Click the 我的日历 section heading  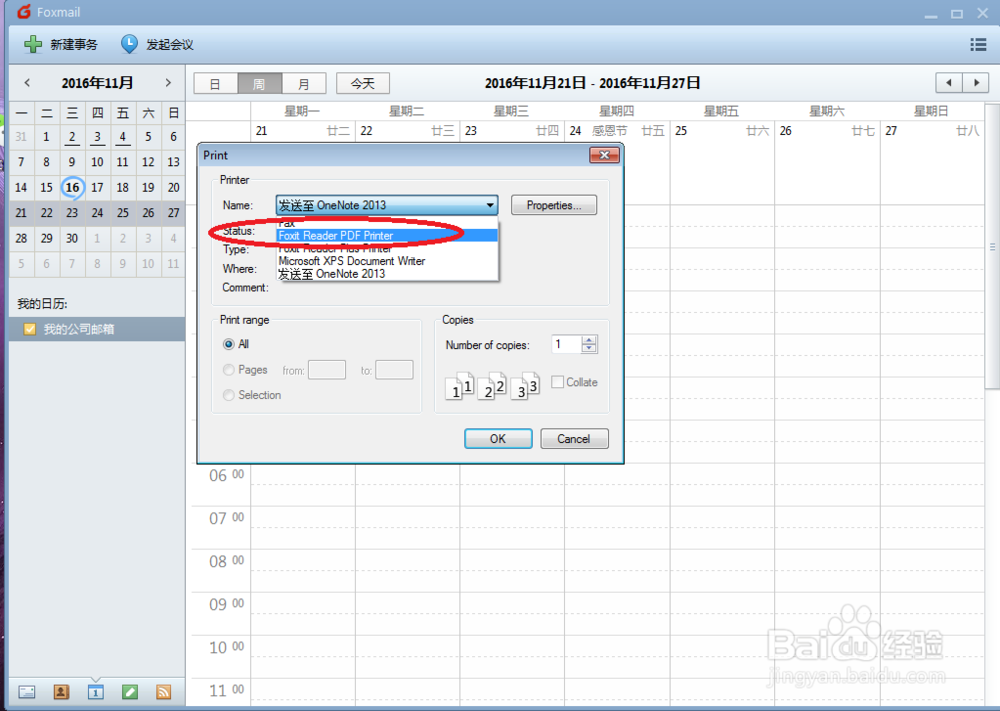click(42, 304)
